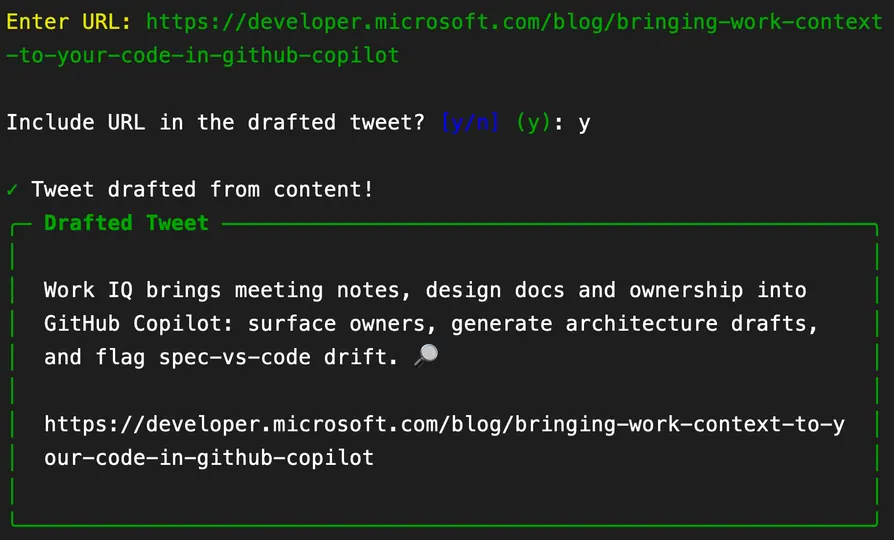The width and height of the screenshot is (894, 540).
Task: Click the "Drafted Tweet" panel title
Action: coord(127,223)
